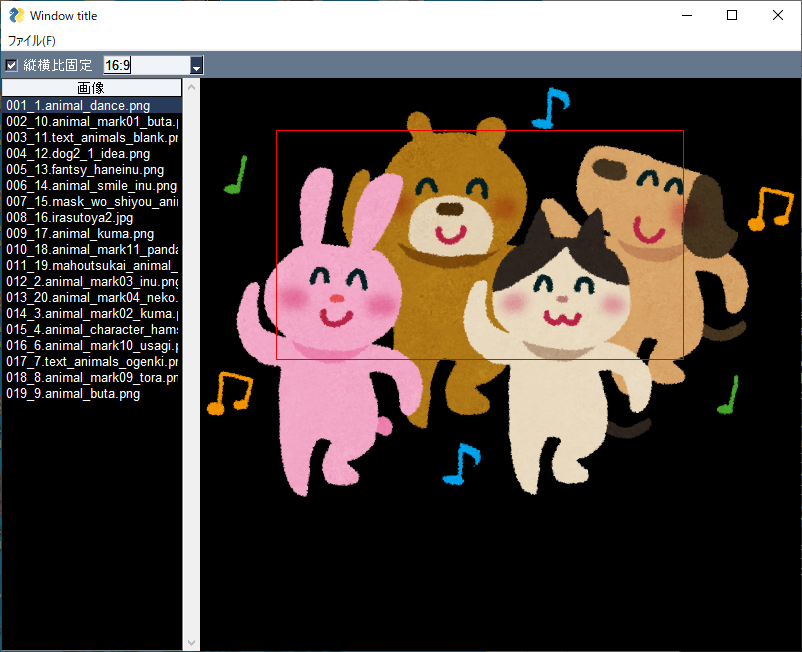Click the list scrollbar up arrow
The width and height of the screenshot is (802, 652).
coord(190,87)
